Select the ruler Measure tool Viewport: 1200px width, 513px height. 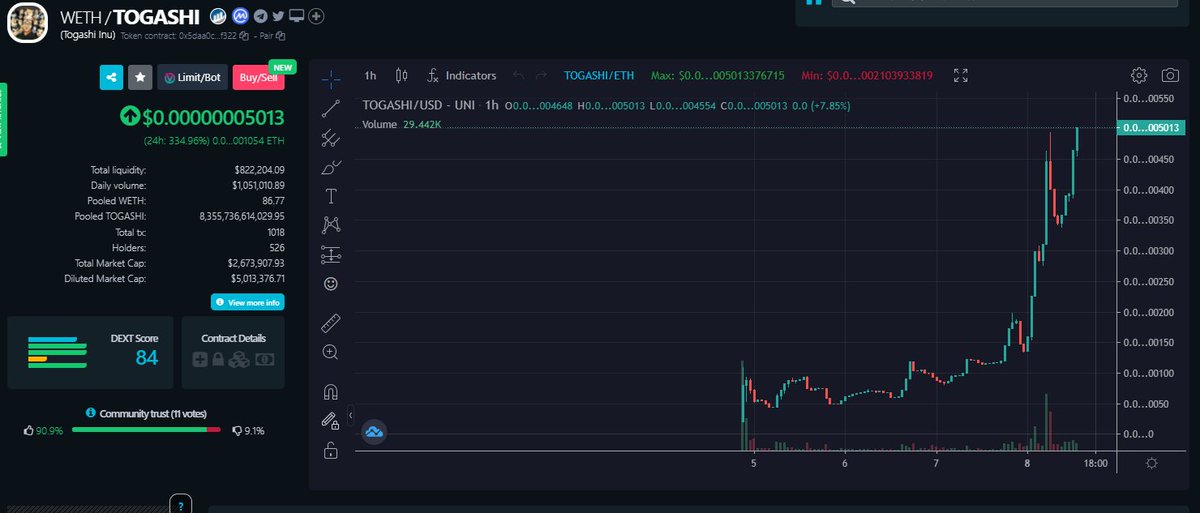tap(331, 323)
